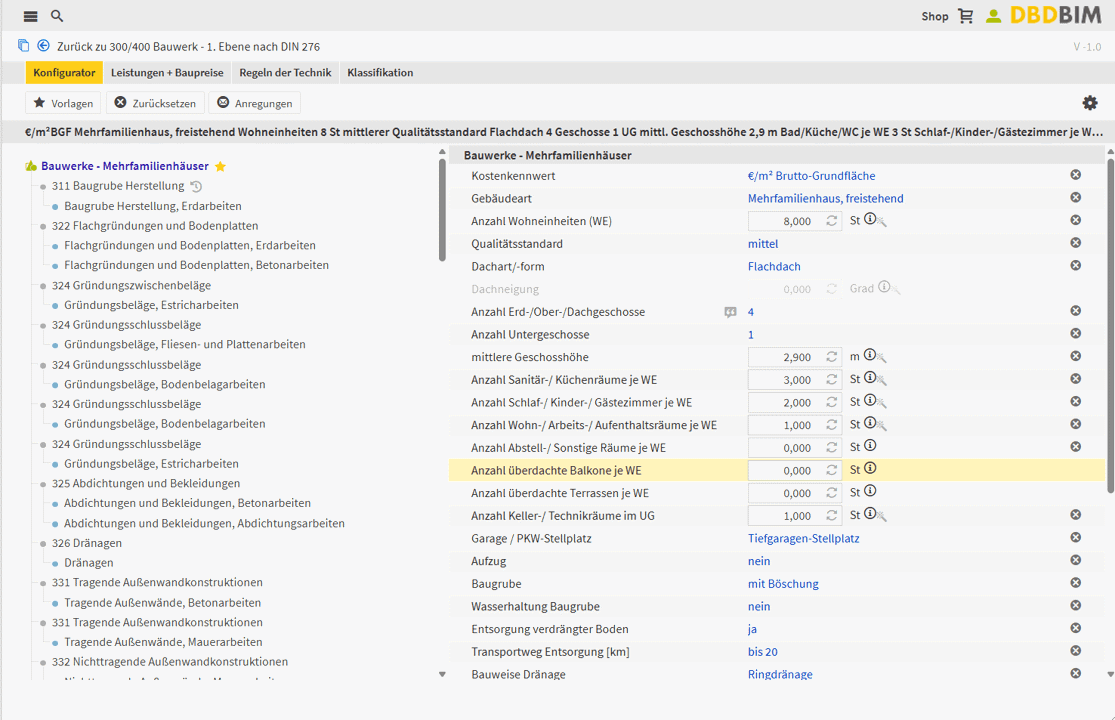This screenshot has width=1115, height=720.
Task: Click the properties panel scrollbar thumb
Action: coord(1110,326)
